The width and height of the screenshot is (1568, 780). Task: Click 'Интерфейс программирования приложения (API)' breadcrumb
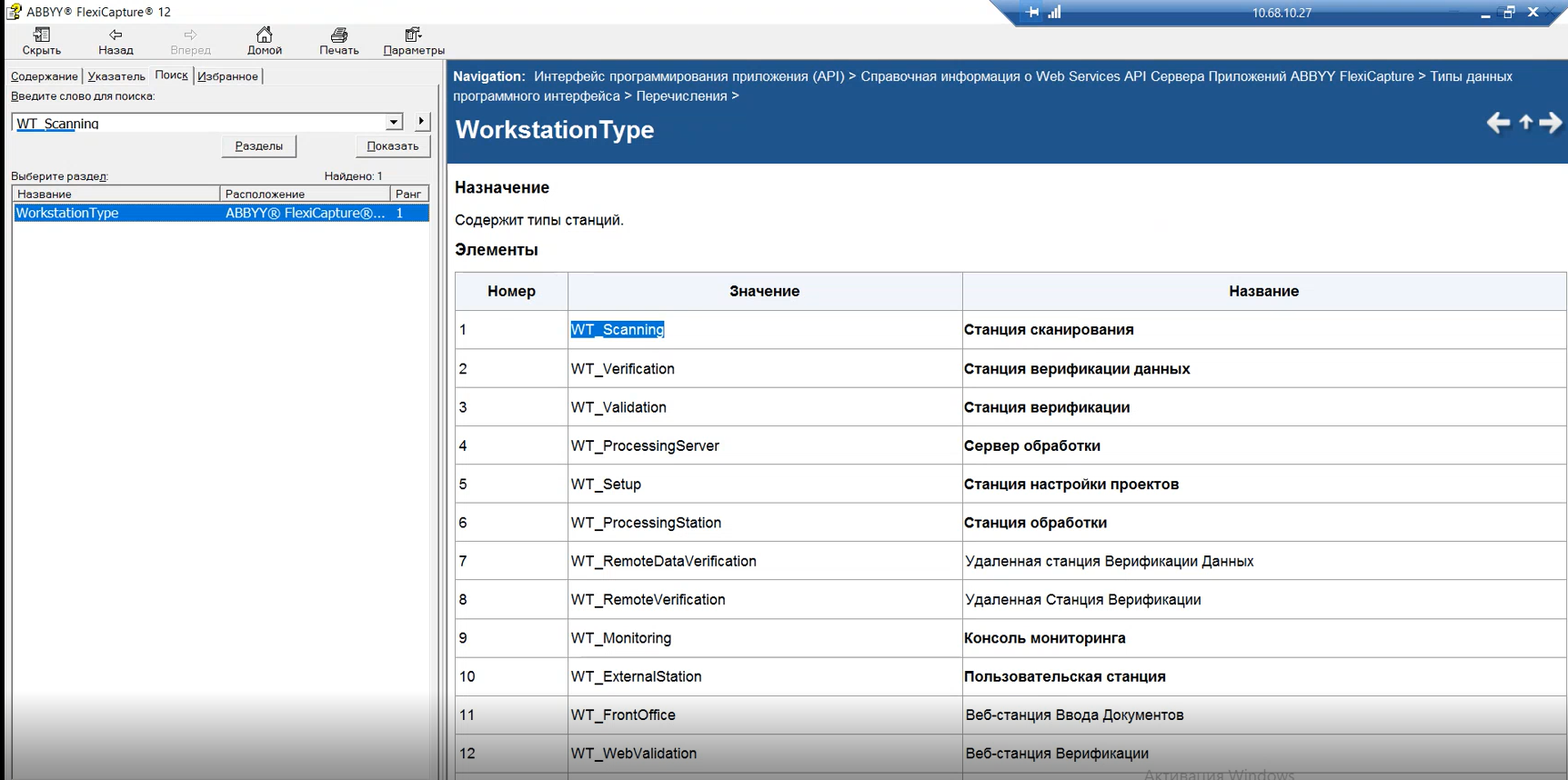(689, 76)
